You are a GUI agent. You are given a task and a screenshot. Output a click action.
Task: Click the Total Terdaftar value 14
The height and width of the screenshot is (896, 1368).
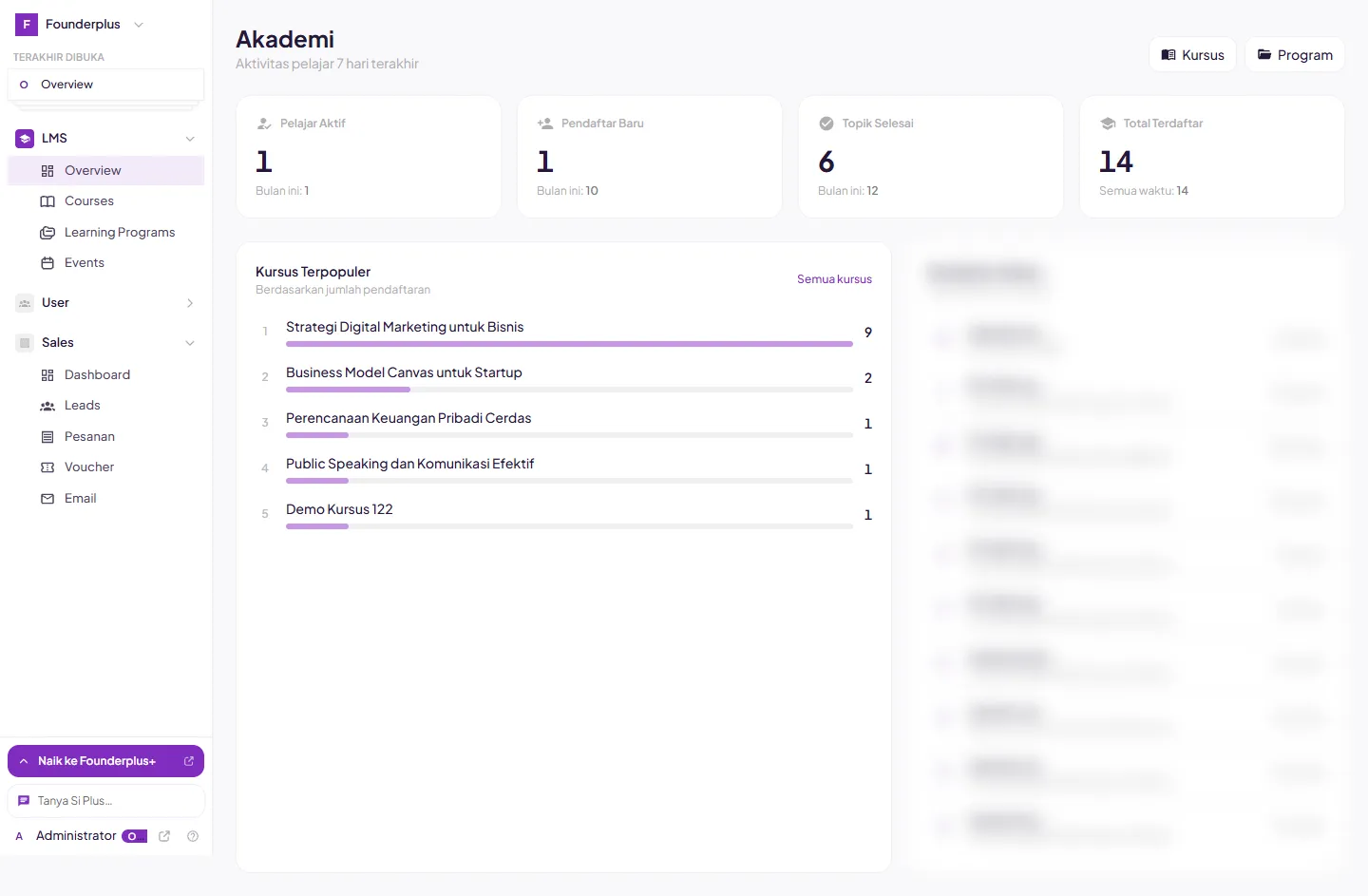click(1116, 162)
